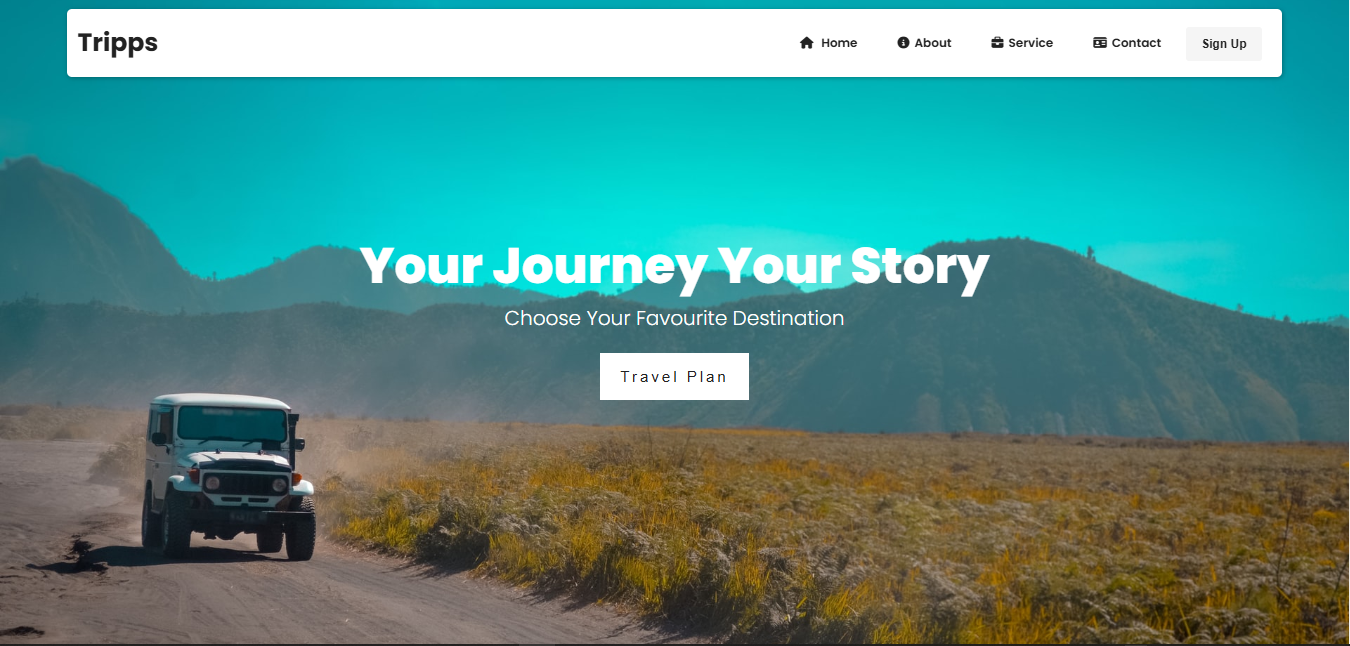Click the info circle icon beside About
Screen dimensions: 1350x646
point(903,43)
